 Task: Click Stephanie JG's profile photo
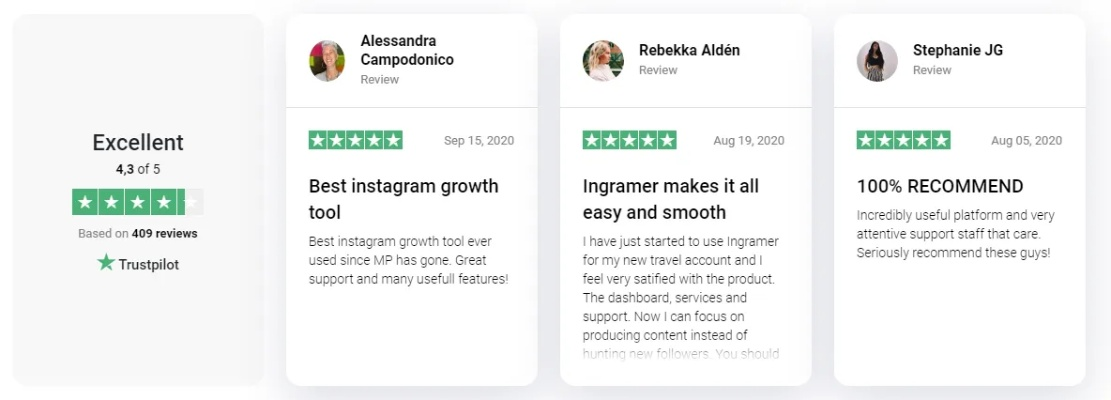click(877, 61)
